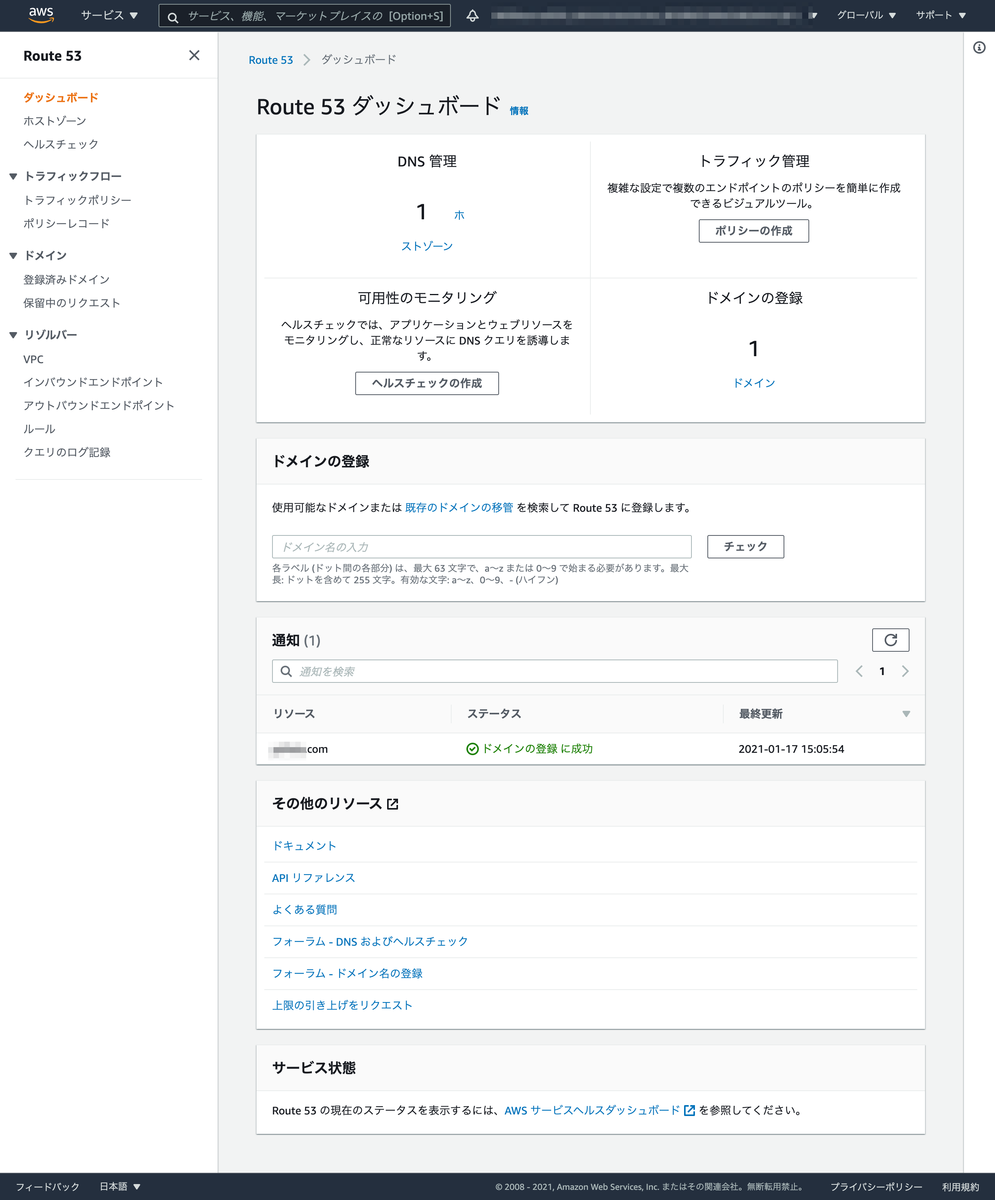The width and height of the screenshot is (995, 1200).
Task: Select the ドメインの登録 に成功 status
Action: tap(530, 749)
